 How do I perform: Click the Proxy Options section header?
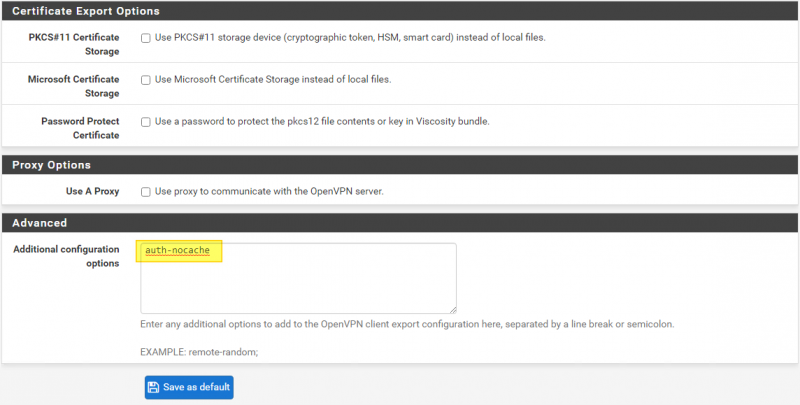tap(51, 165)
